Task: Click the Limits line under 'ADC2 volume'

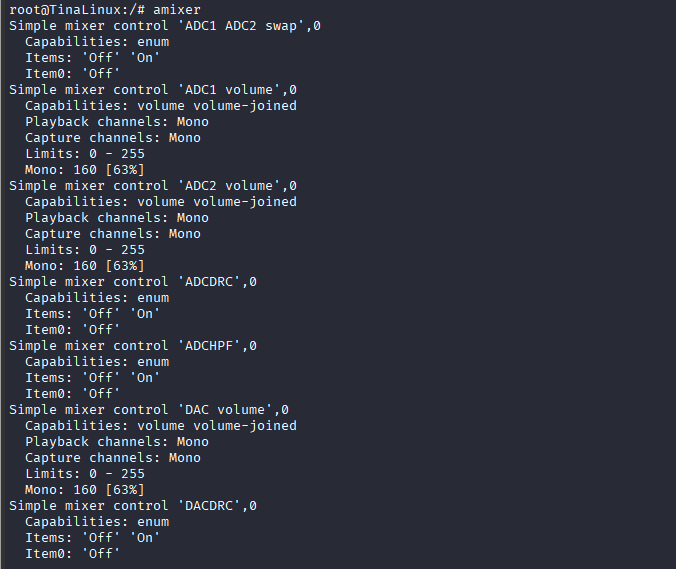Action: tap(84, 250)
